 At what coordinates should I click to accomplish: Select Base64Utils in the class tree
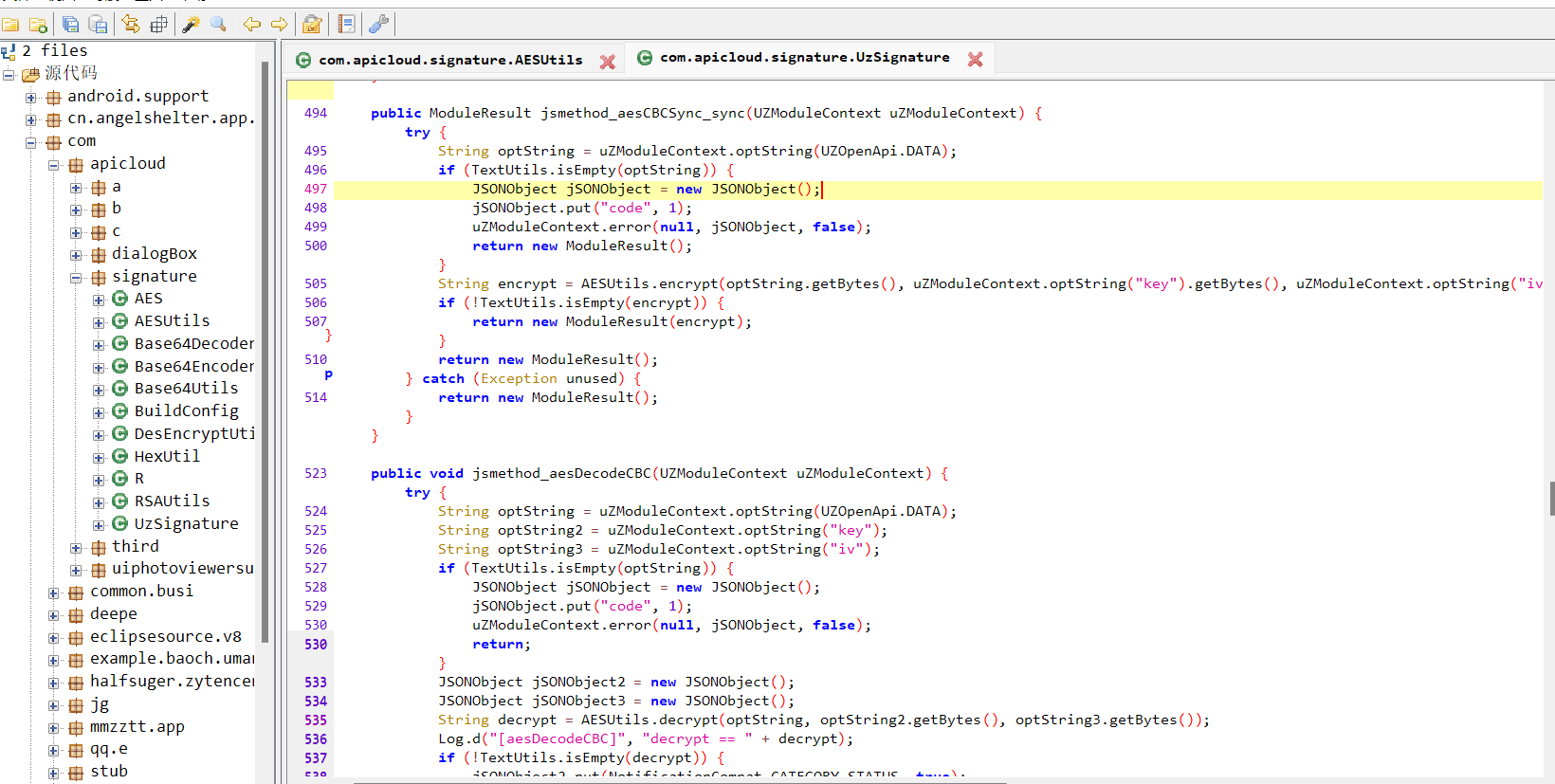(186, 388)
